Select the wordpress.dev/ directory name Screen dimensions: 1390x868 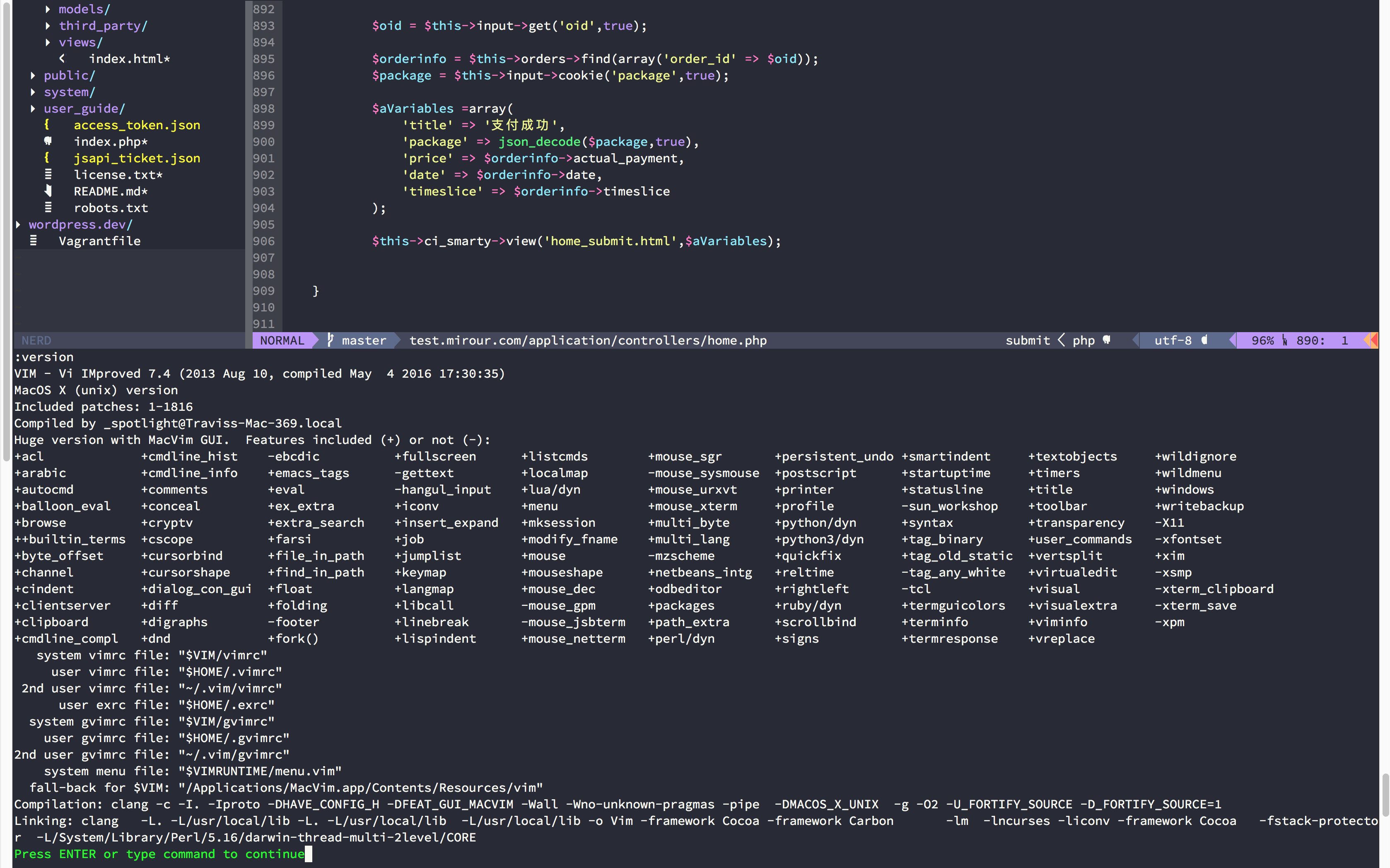[x=81, y=225]
